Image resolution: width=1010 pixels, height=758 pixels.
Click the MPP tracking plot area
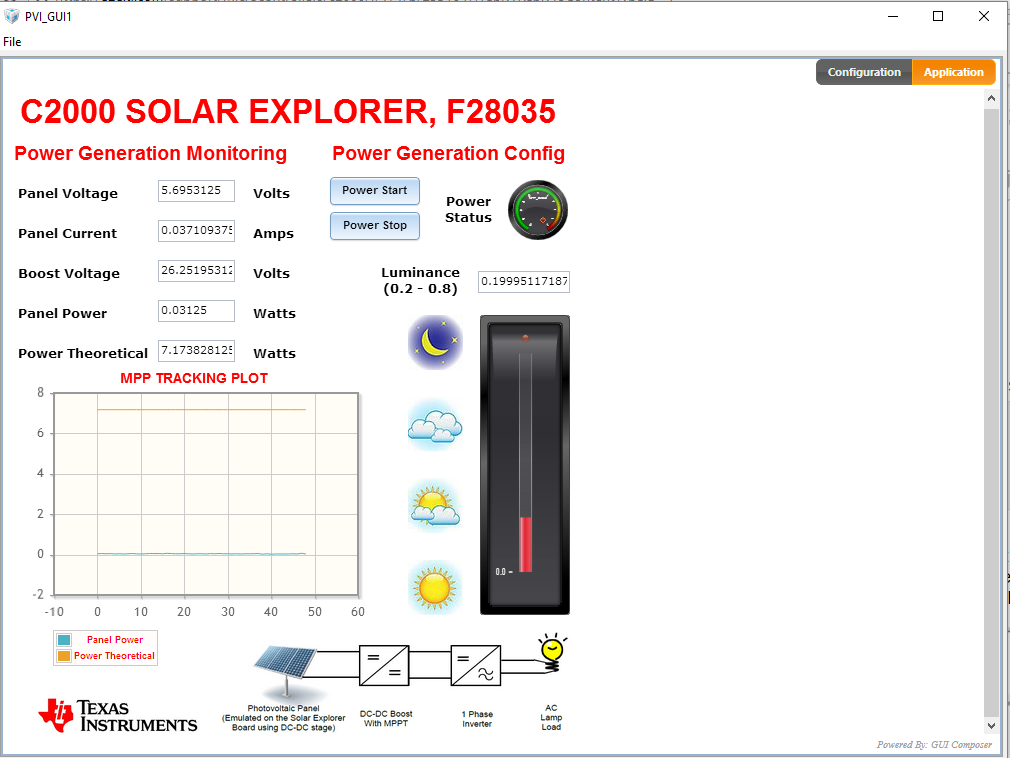(206, 493)
